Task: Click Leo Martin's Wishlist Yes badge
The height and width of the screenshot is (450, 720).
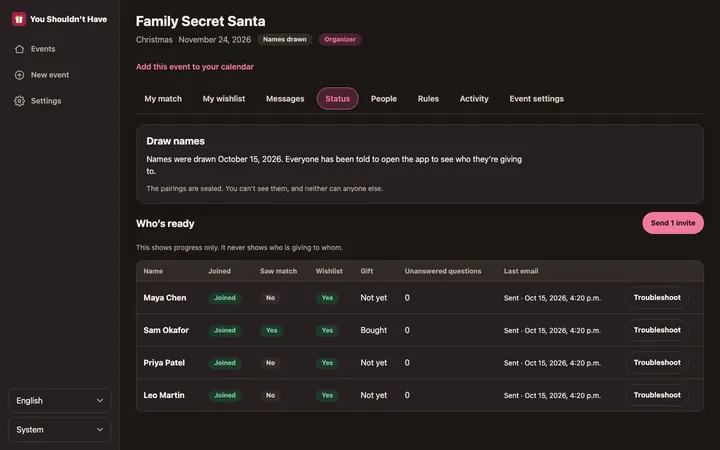Action: 327,395
